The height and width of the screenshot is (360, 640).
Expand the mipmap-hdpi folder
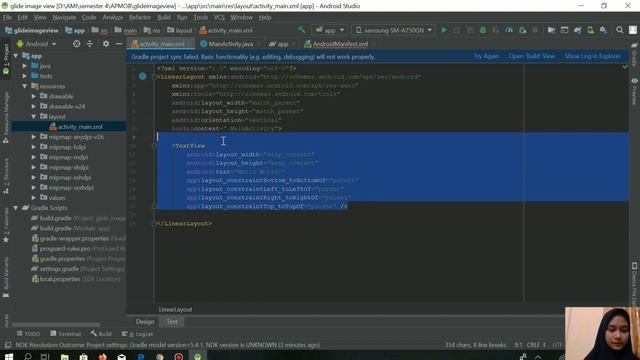[x=34, y=147]
